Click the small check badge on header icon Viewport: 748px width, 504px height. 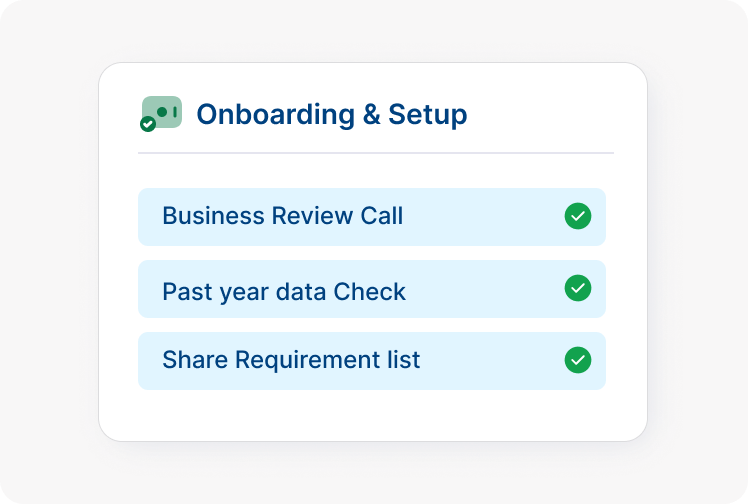tap(148, 124)
